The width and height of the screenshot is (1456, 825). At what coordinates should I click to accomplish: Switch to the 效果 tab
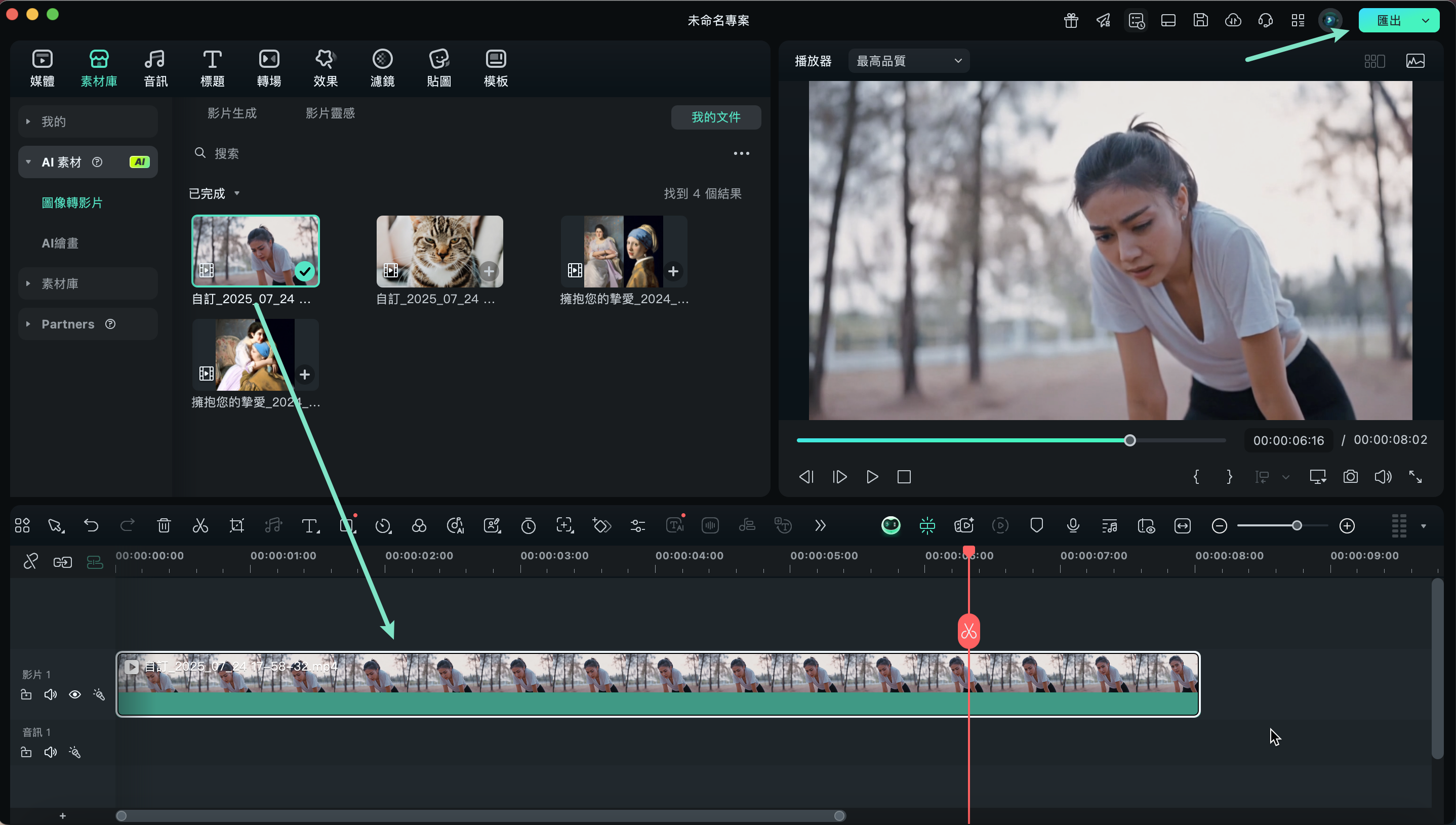[x=326, y=68]
